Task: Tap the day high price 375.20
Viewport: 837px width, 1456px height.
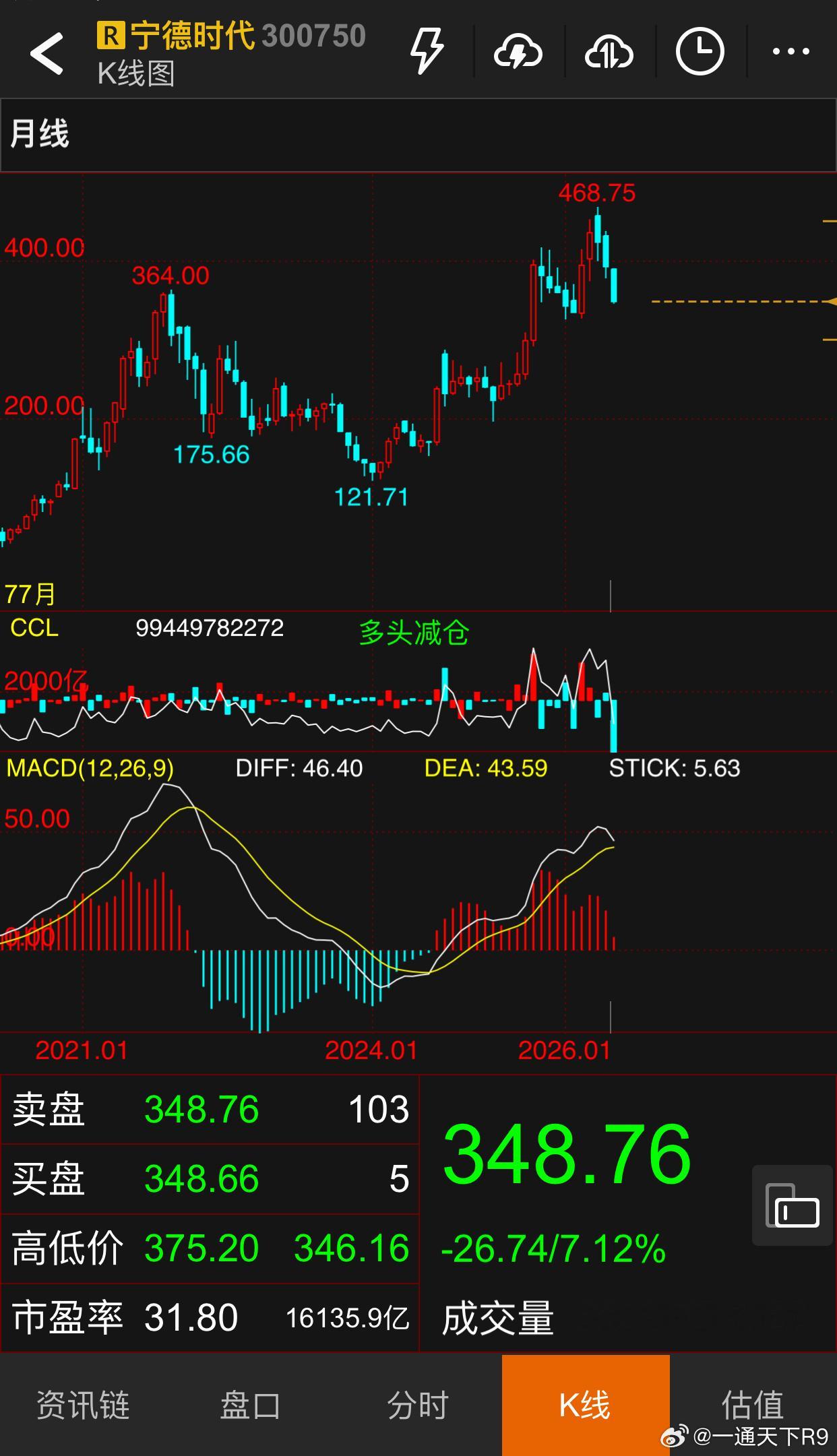Action: point(201,1248)
